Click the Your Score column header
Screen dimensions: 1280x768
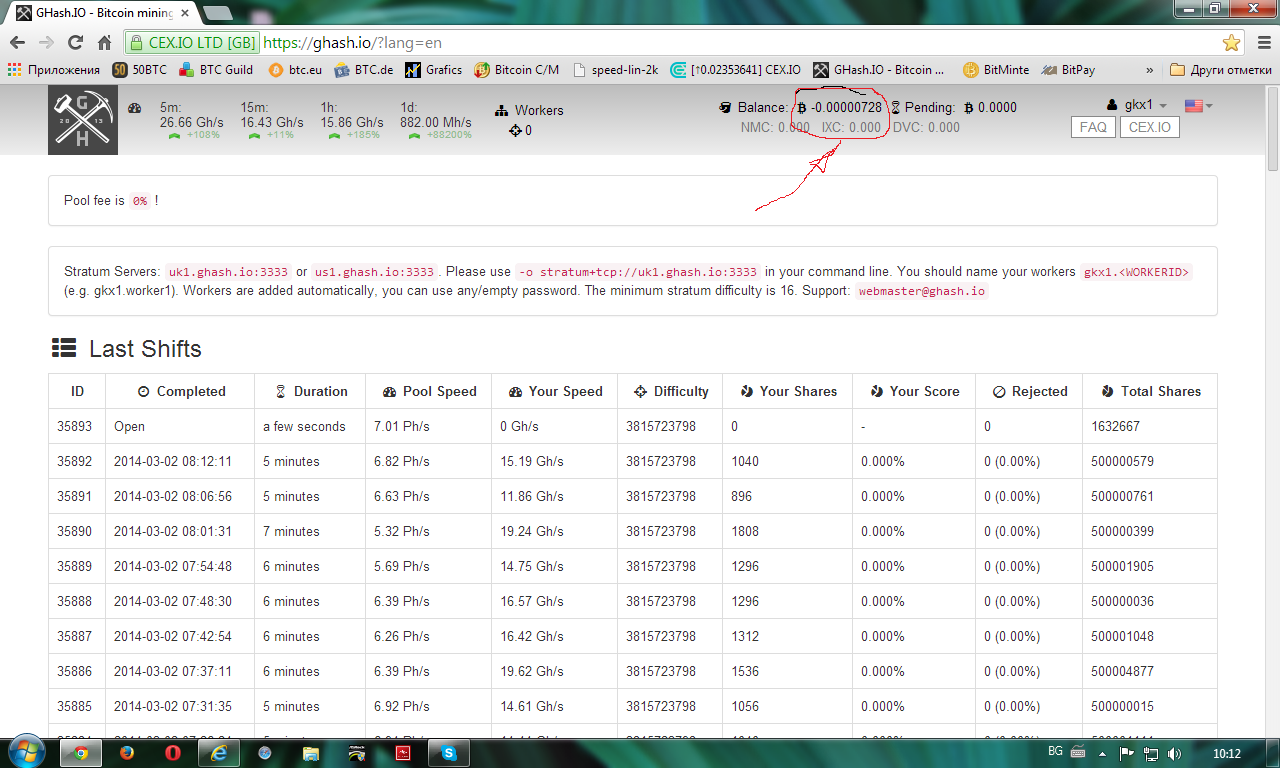[x=915, y=391]
